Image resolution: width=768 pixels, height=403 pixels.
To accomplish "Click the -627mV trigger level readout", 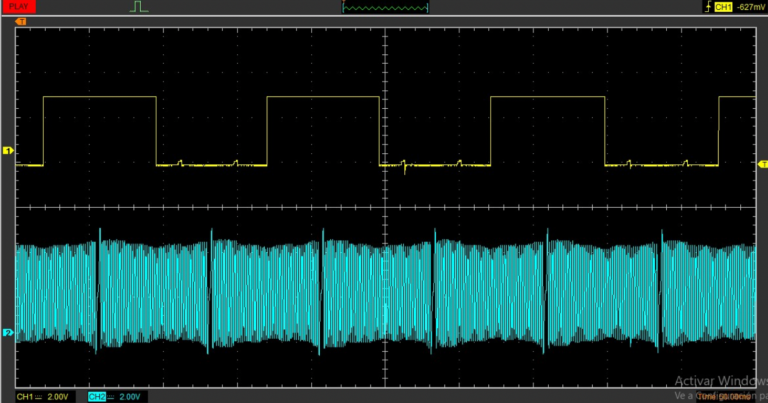I will pyautogui.click(x=750, y=7).
